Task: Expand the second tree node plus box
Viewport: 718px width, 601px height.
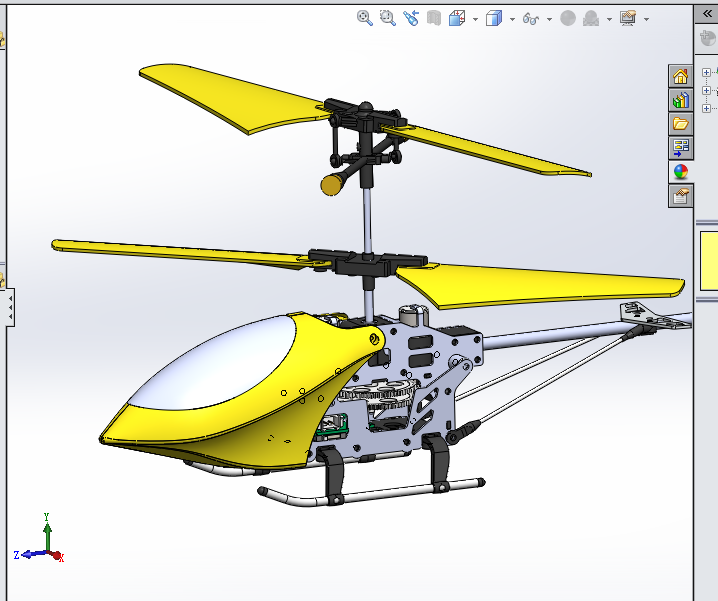Action: (706, 90)
